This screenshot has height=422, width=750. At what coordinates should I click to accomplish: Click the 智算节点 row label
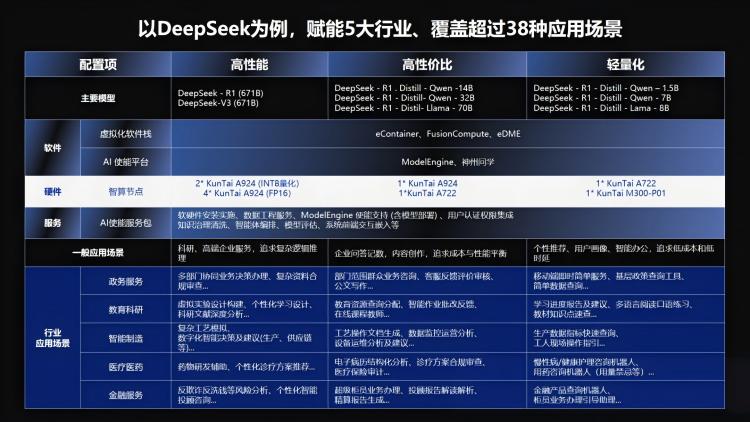pos(125,191)
